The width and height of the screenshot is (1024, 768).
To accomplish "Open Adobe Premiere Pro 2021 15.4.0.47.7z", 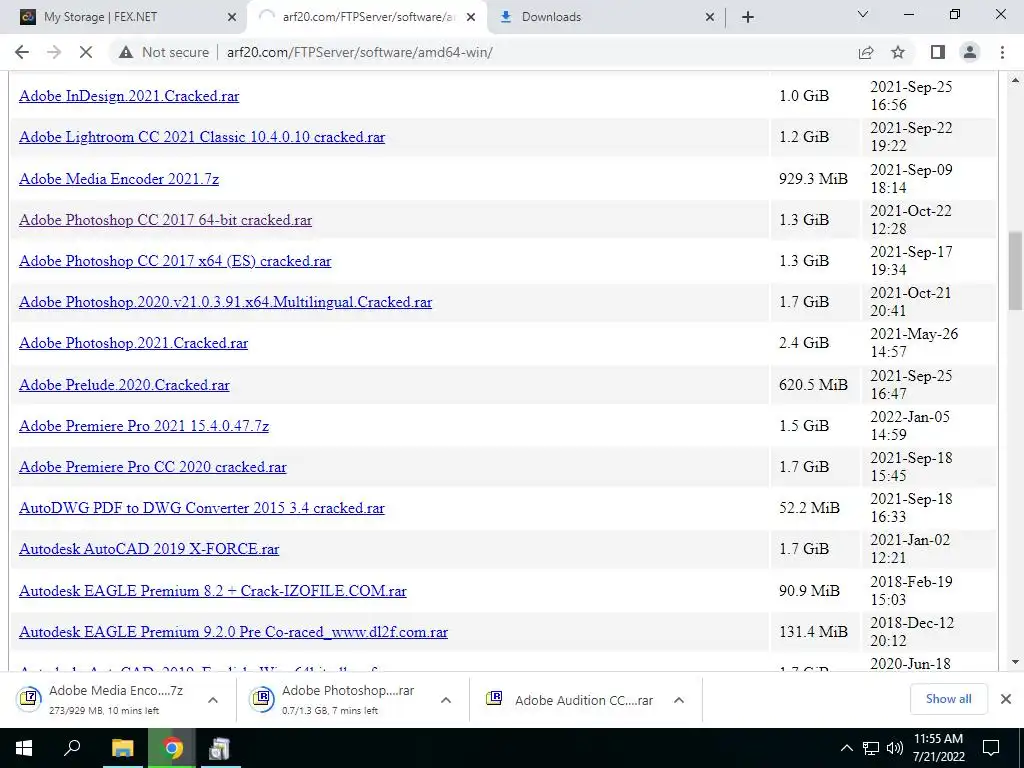I will tap(144, 426).
